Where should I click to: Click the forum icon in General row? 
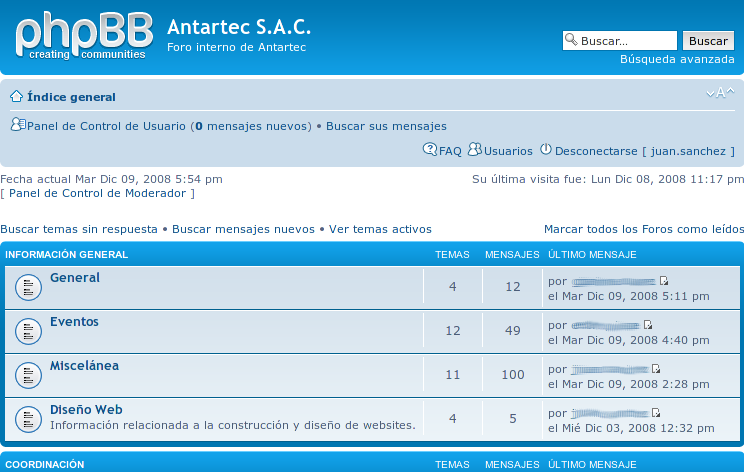(x=28, y=287)
